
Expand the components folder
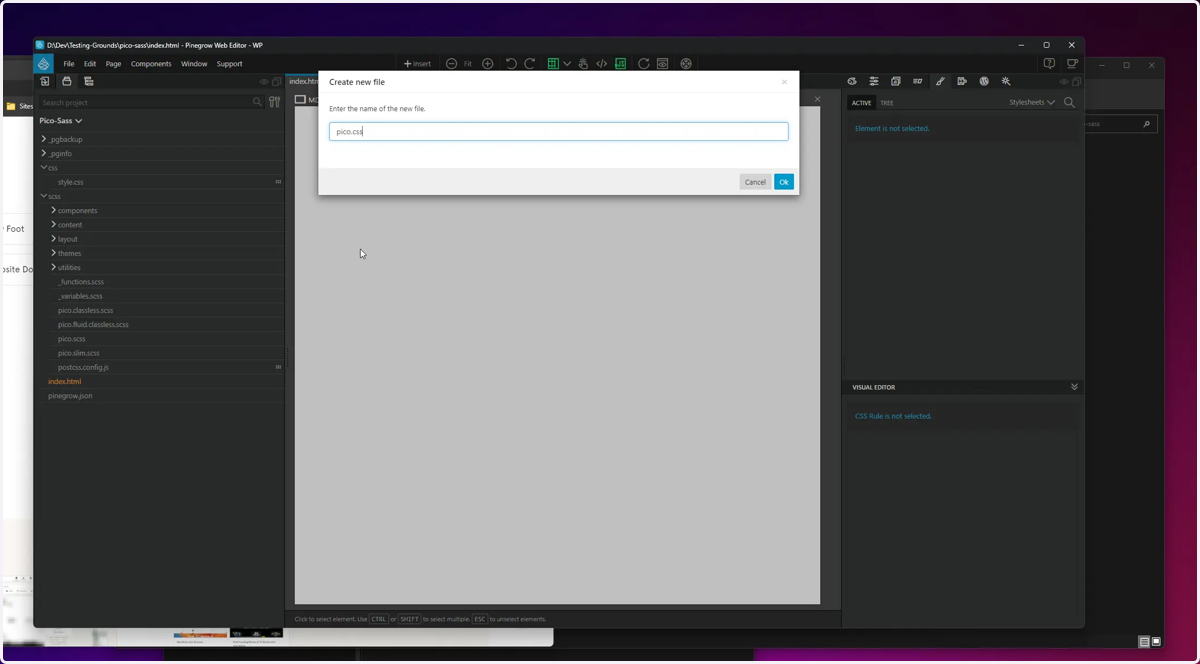[x=53, y=210]
